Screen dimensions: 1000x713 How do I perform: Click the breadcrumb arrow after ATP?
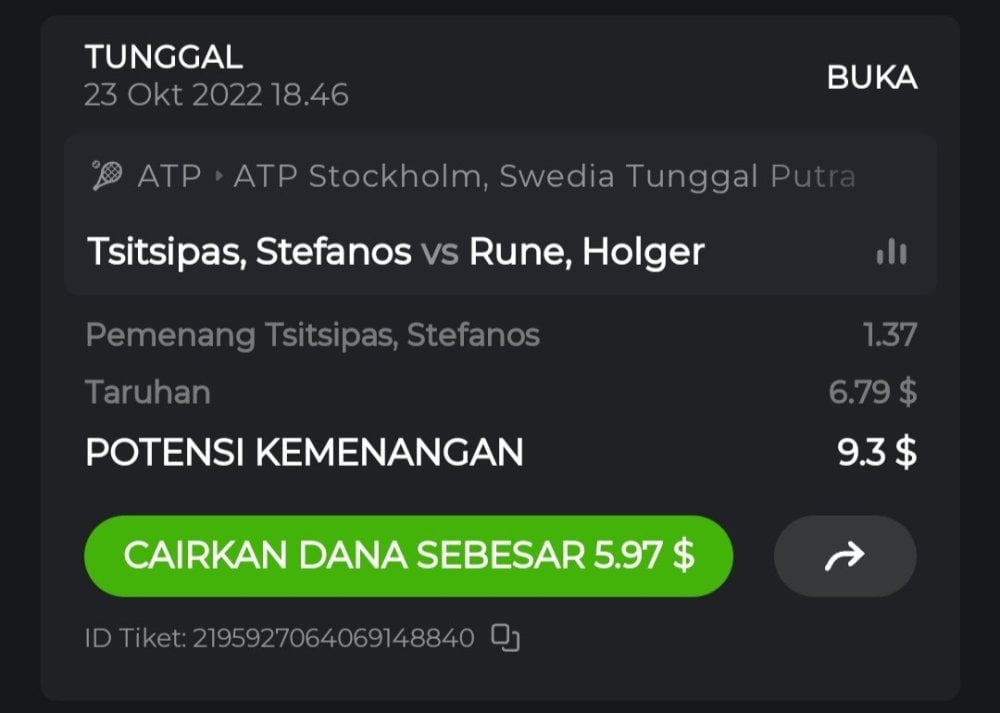[220, 177]
